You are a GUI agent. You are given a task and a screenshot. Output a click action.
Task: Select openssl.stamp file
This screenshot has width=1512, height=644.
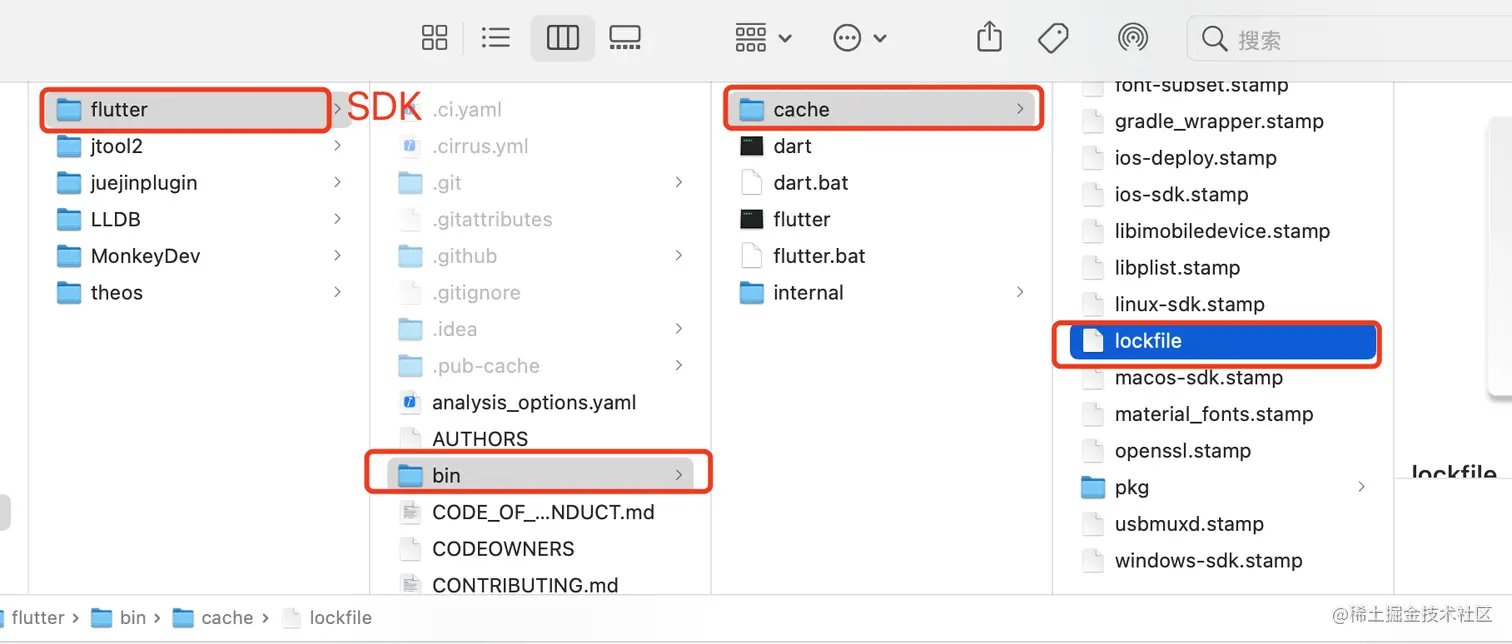(x=1223, y=451)
